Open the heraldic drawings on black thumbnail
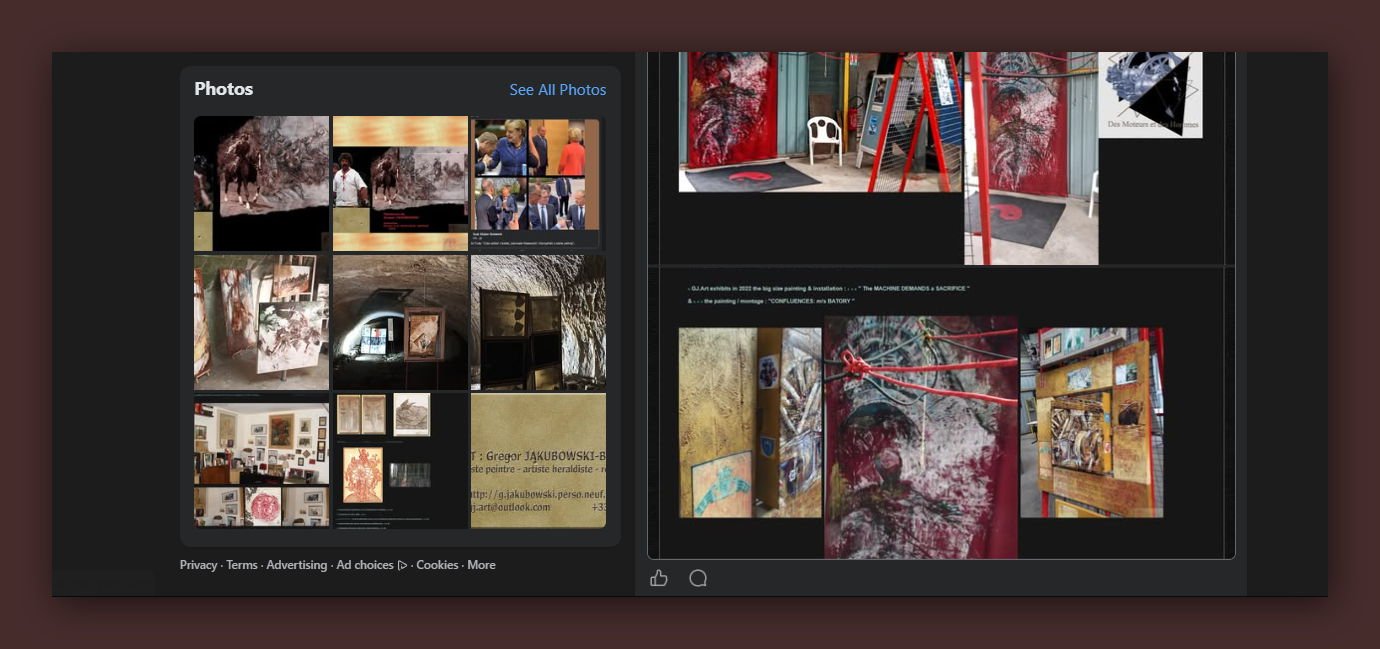 (x=400, y=460)
